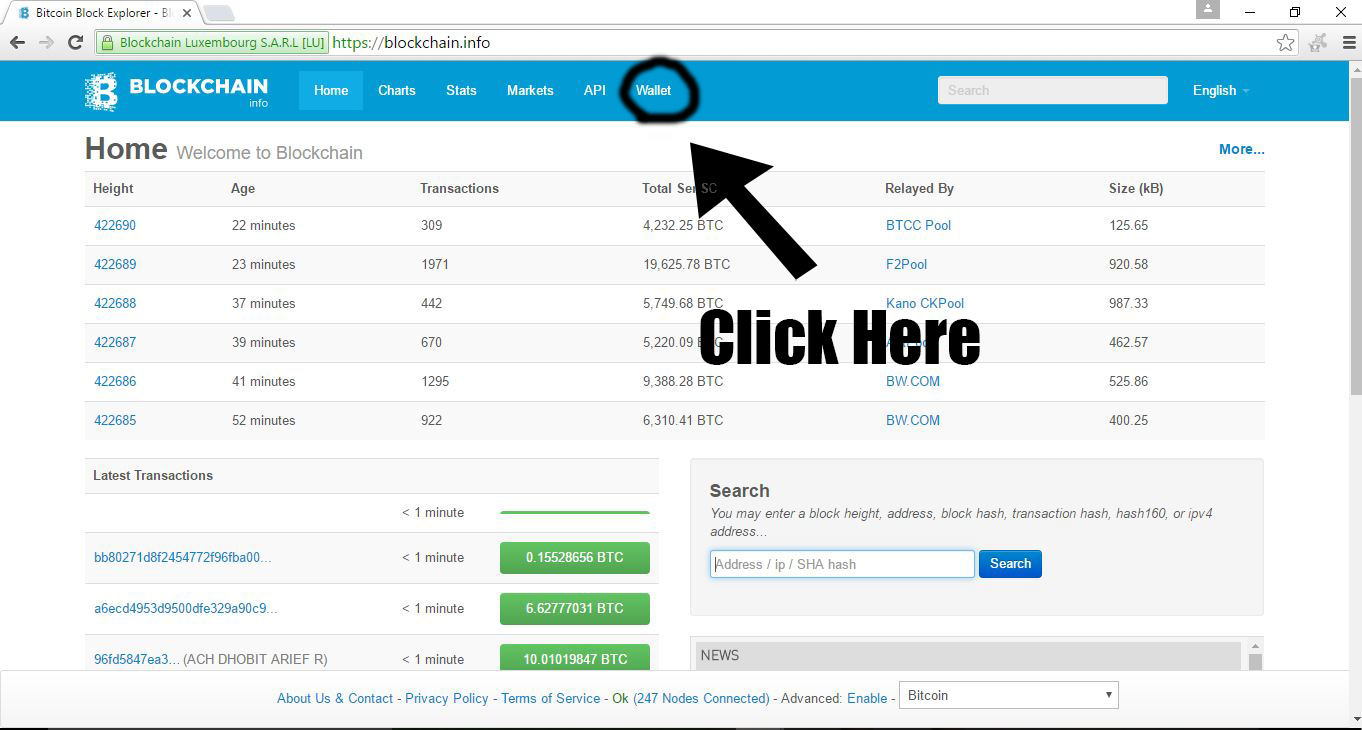The width and height of the screenshot is (1362, 730).
Task: Click the 19,625.78 BTC total cell
Action: pyautogui.click(x=686, y=264)
